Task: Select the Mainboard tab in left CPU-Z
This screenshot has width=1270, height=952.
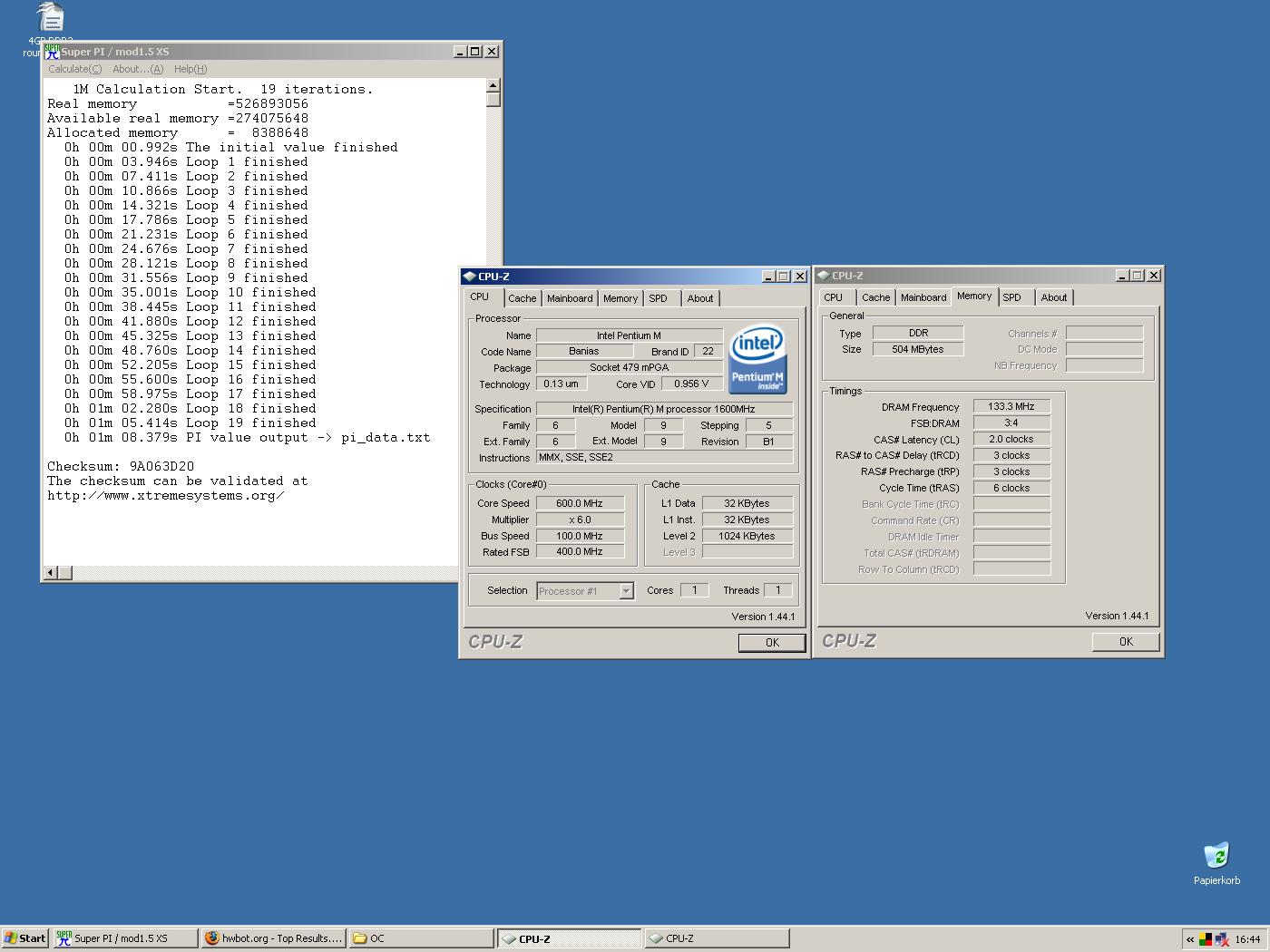Action: pos(570,298)
